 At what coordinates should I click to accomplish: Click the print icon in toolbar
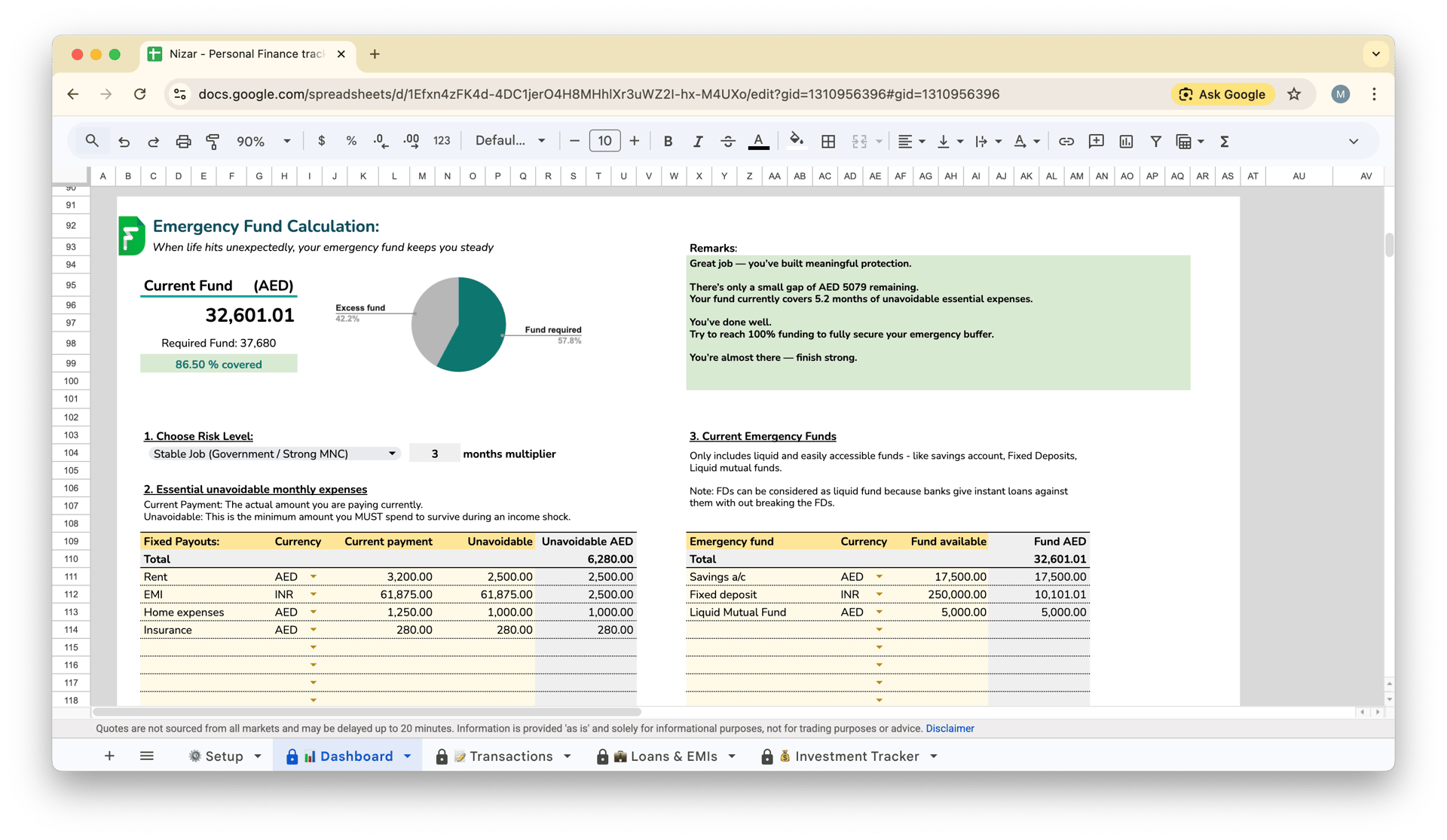coord(183,141)
